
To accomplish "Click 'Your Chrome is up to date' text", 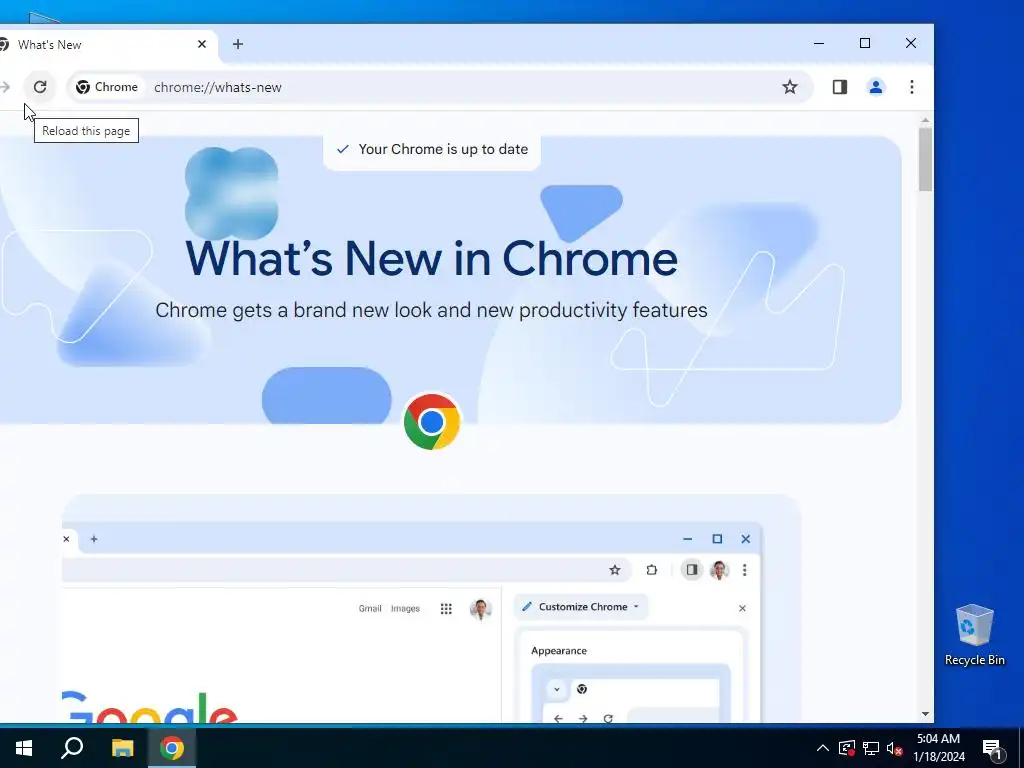I will click(x=443, y=150).
